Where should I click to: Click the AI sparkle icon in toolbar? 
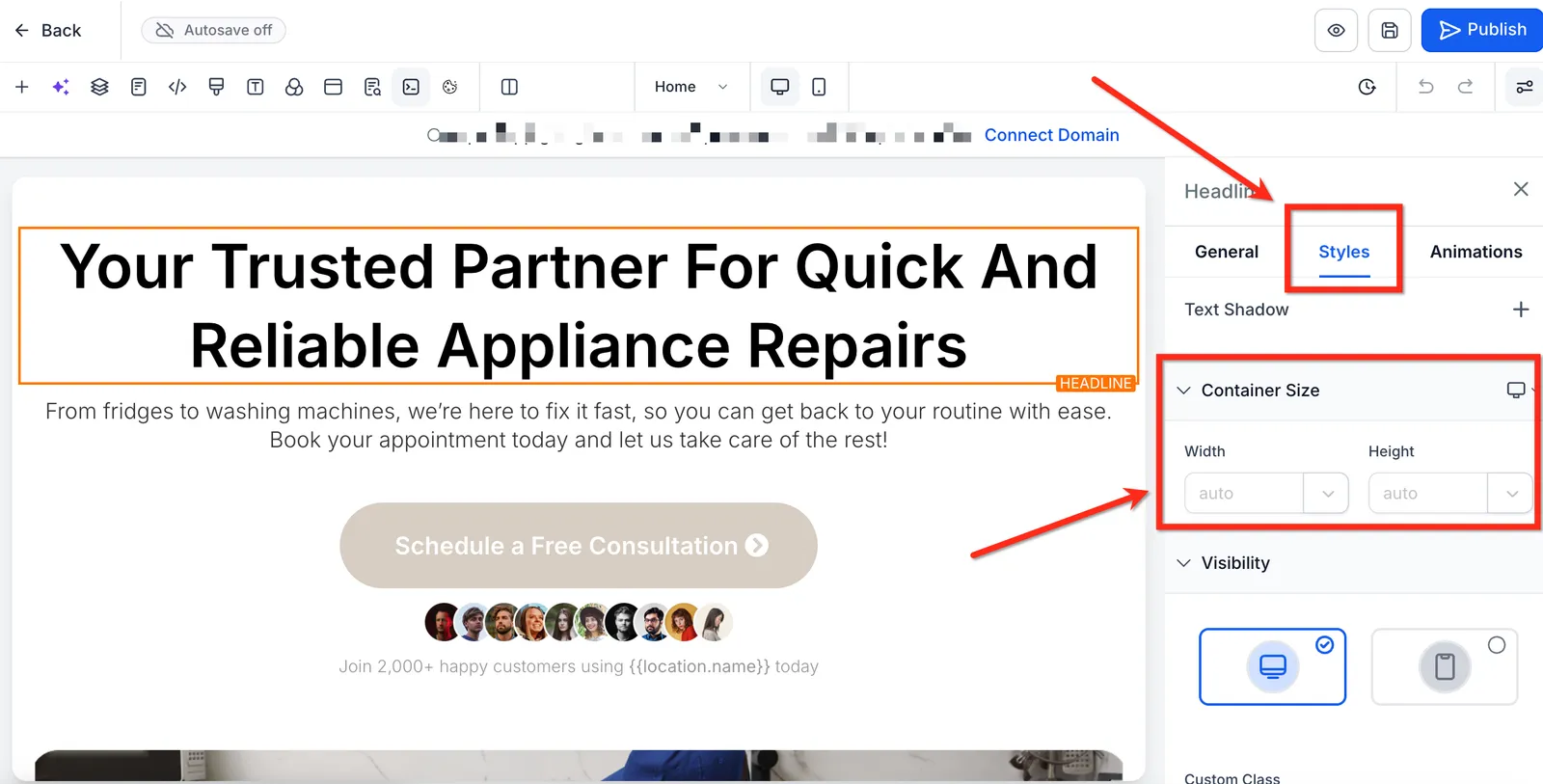coord(61,87)
